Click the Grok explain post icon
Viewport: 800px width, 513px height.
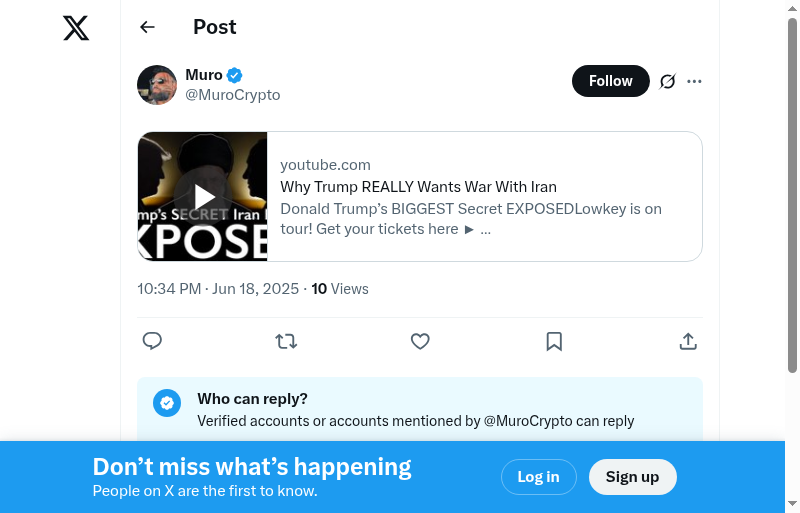pyautogui.click(x=668, y=81)
